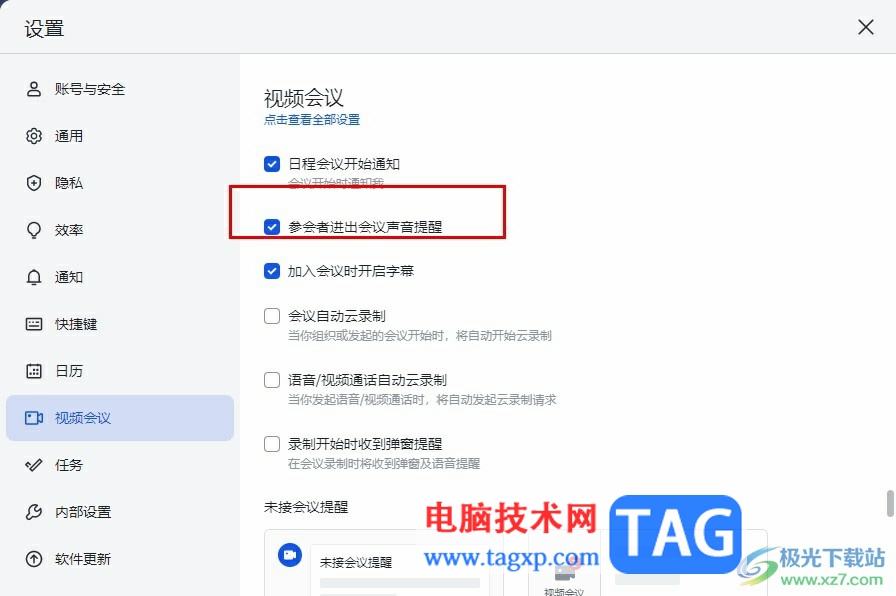This screenshot has width=896, height=596.
Task: Open the 日历 calendar icon
Action: click(x=34, y=371)
